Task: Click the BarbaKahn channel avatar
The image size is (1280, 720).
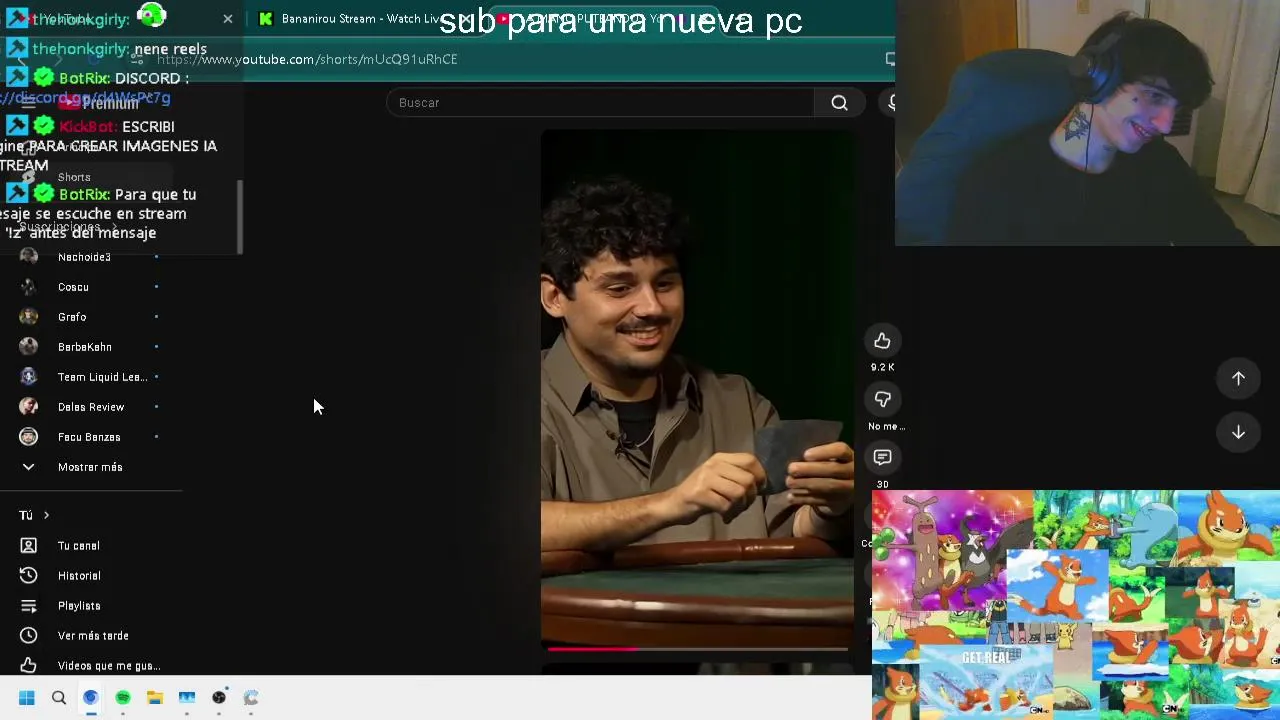Action: [x=28, y=347]
